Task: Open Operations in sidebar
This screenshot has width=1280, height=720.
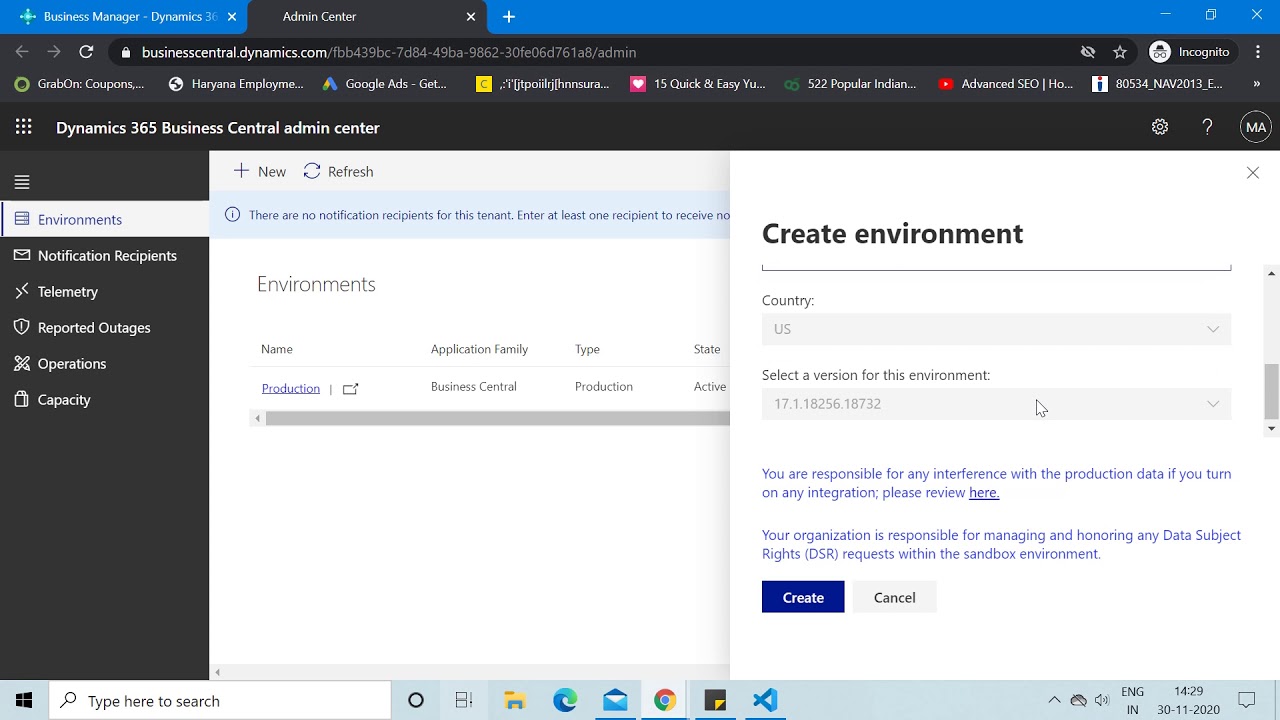Action: 104,363
